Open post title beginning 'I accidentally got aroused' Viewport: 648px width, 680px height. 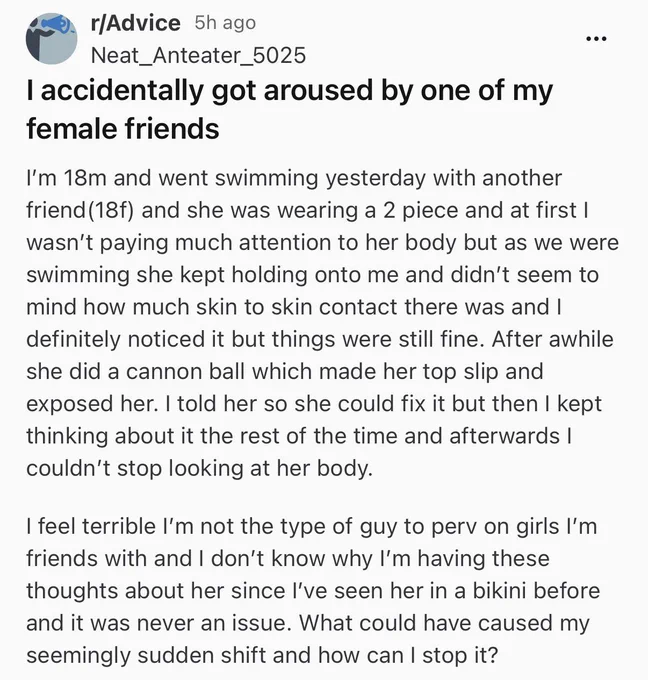289,110
